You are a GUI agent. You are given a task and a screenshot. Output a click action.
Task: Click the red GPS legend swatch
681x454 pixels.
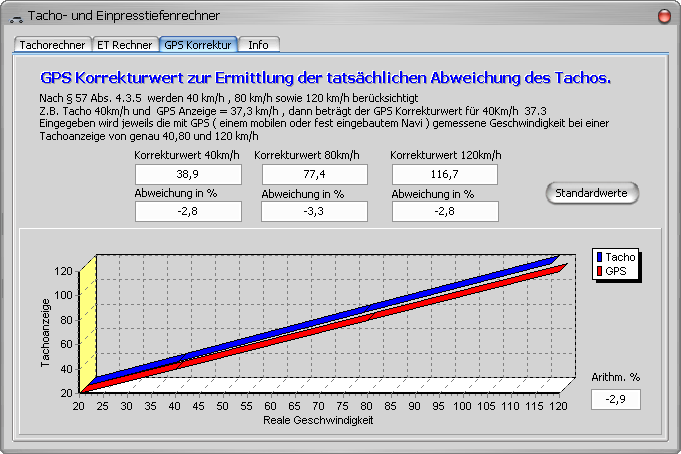[x=599, y=271]
